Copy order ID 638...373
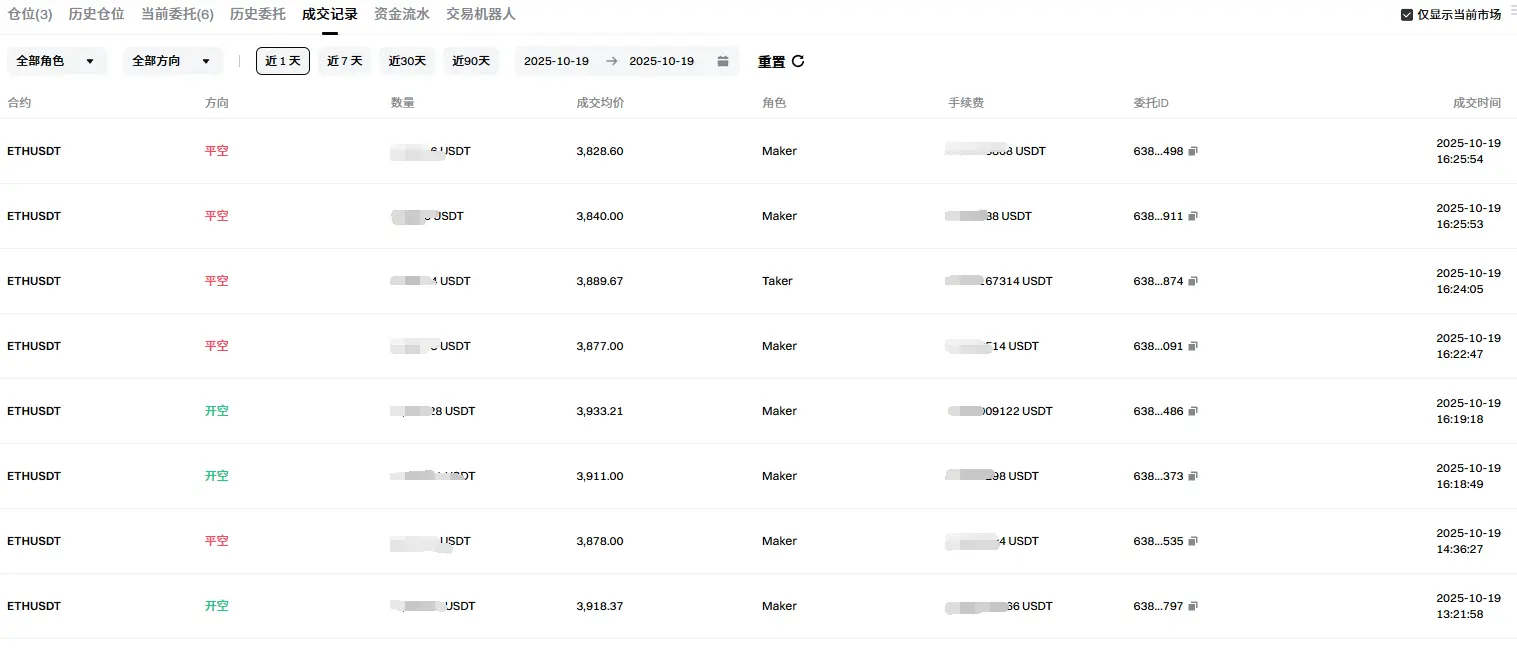This screenshot has height=651, width=1517. click(1193, 477)
